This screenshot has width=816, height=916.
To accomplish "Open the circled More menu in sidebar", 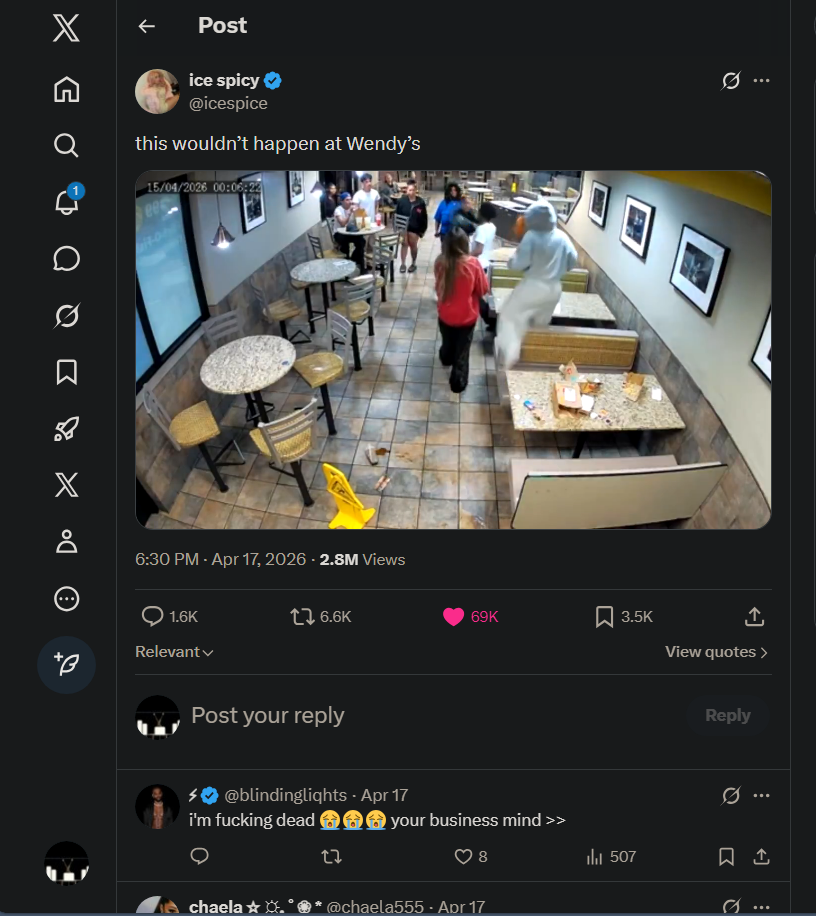I will click(66, 599).
